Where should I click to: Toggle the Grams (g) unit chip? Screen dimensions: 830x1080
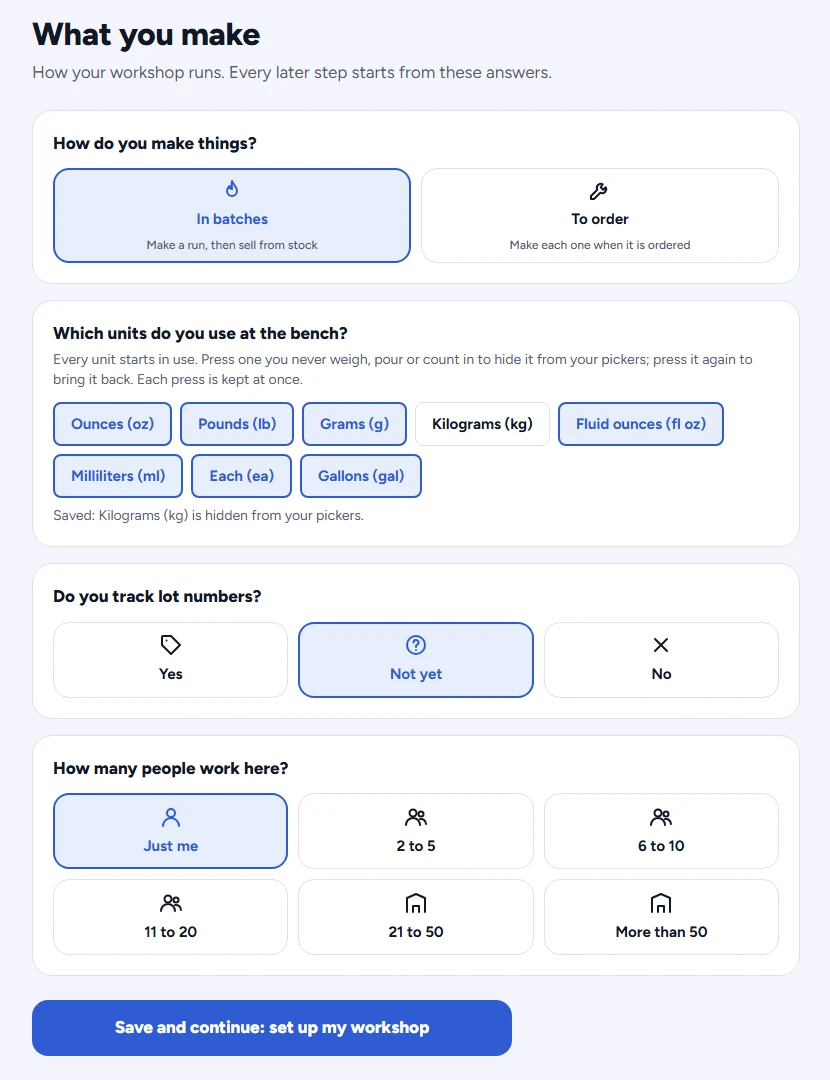pyautogui.click(x=354, y=424)
